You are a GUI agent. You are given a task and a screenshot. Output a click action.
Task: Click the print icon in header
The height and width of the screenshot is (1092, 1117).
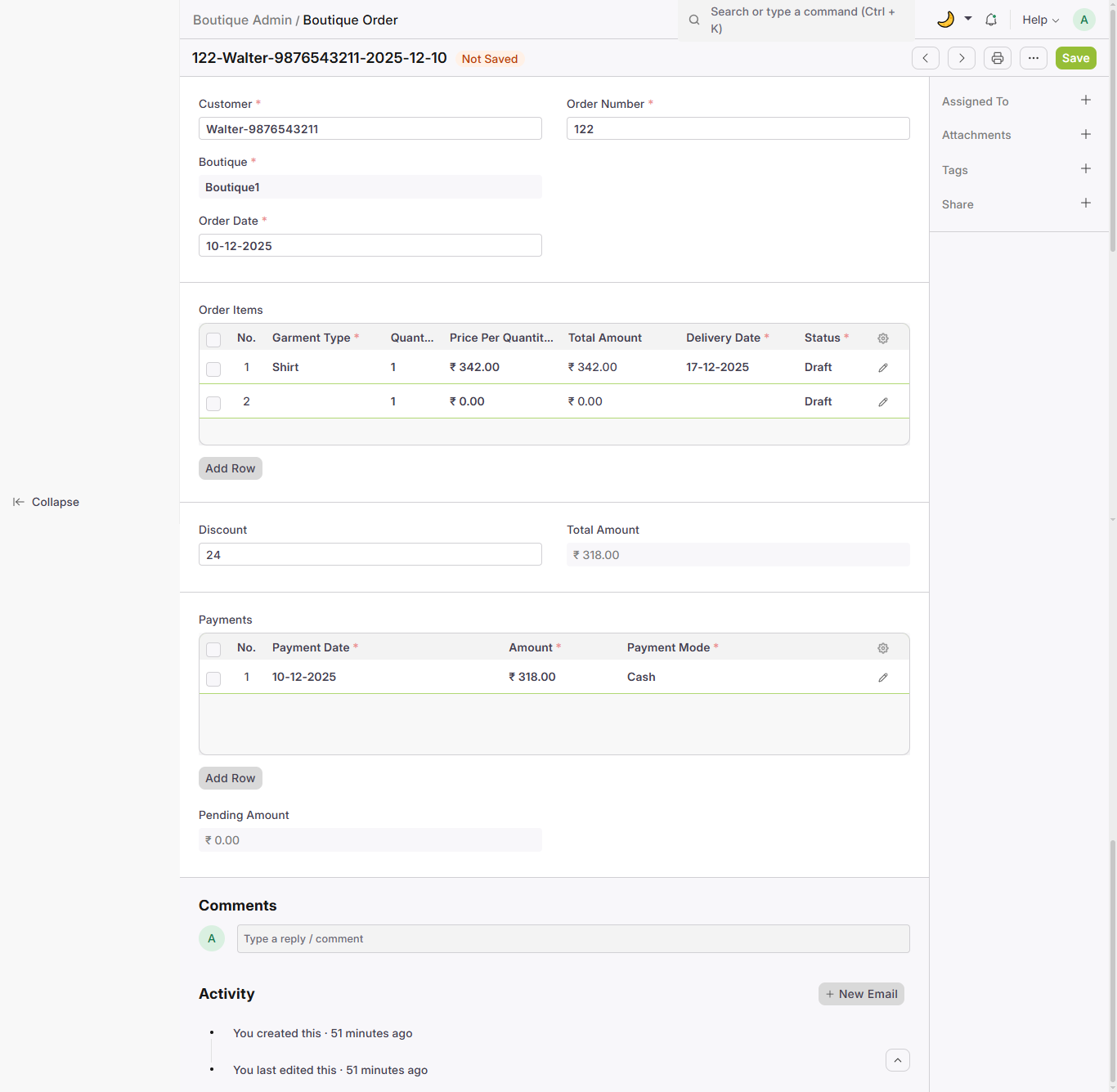(997, 58)
